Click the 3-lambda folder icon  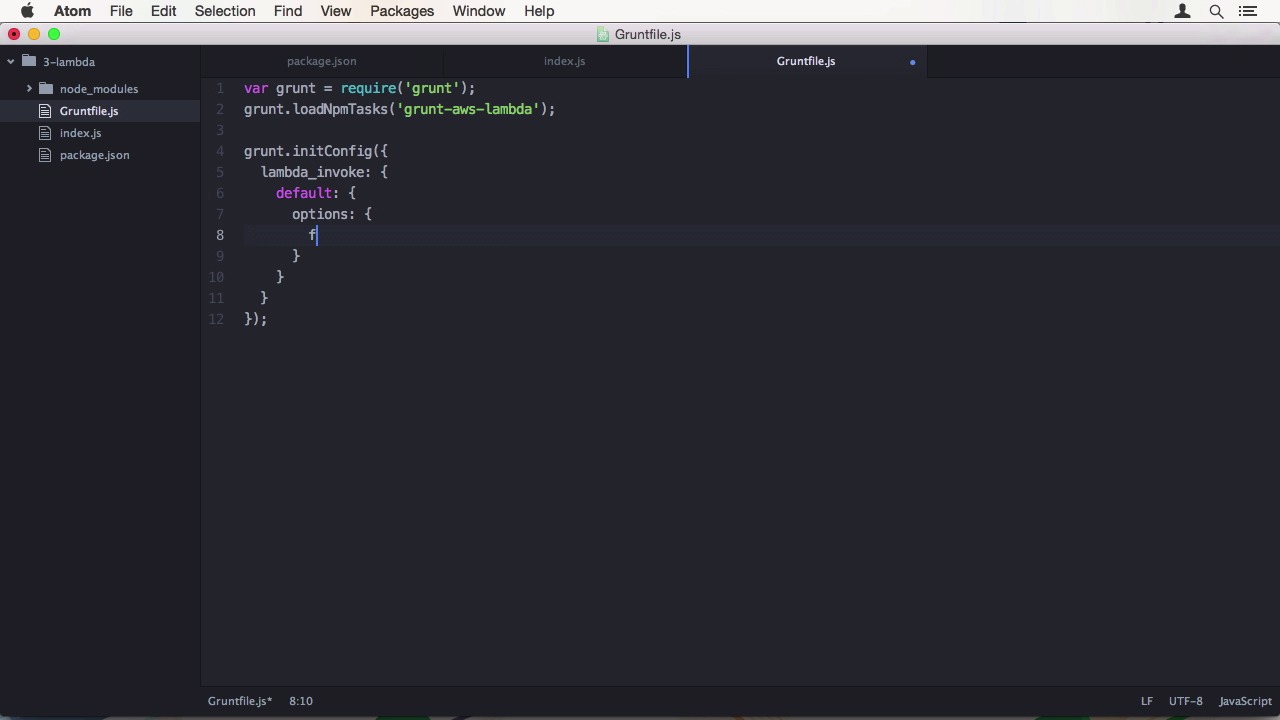click(29, 61)
